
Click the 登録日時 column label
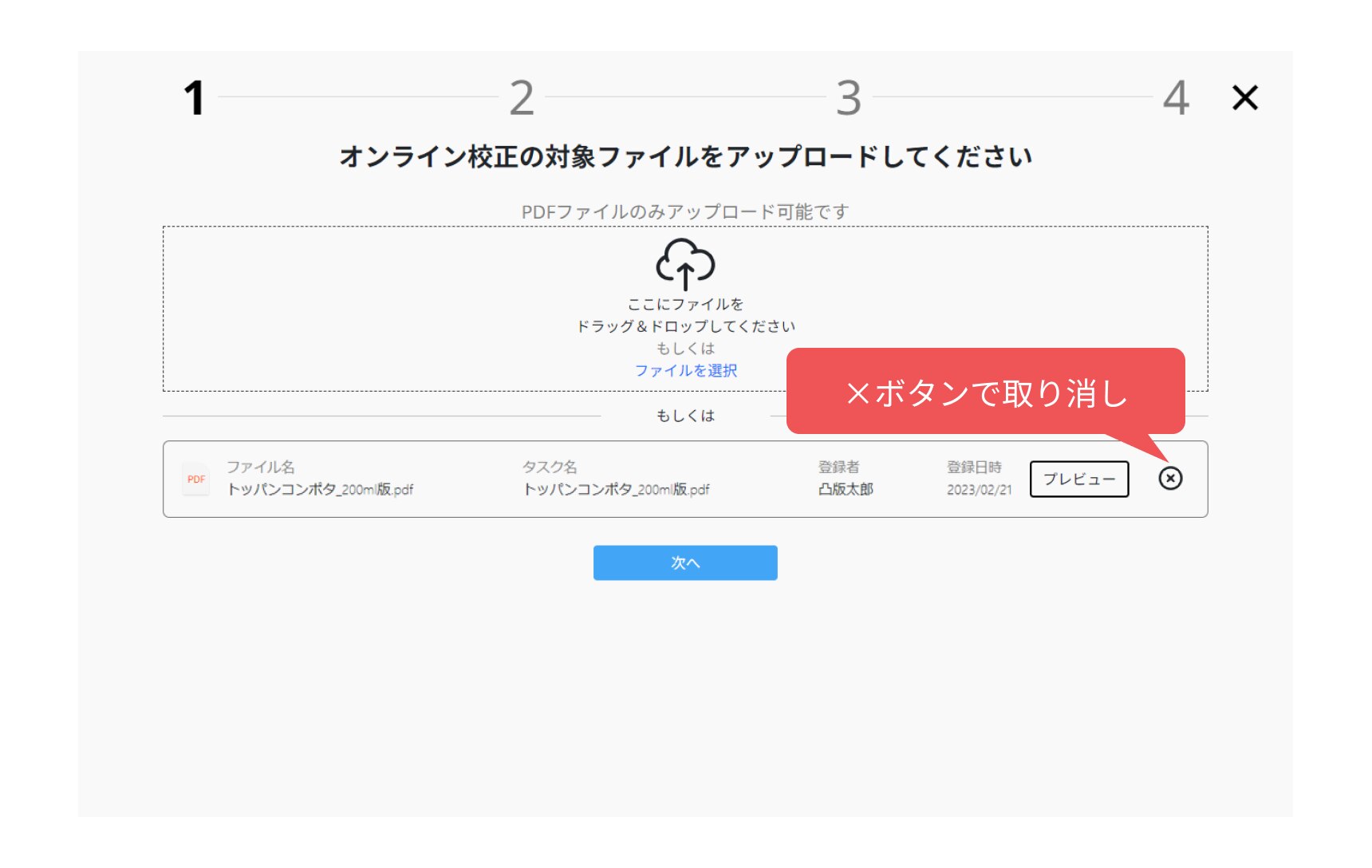[974, 467]
